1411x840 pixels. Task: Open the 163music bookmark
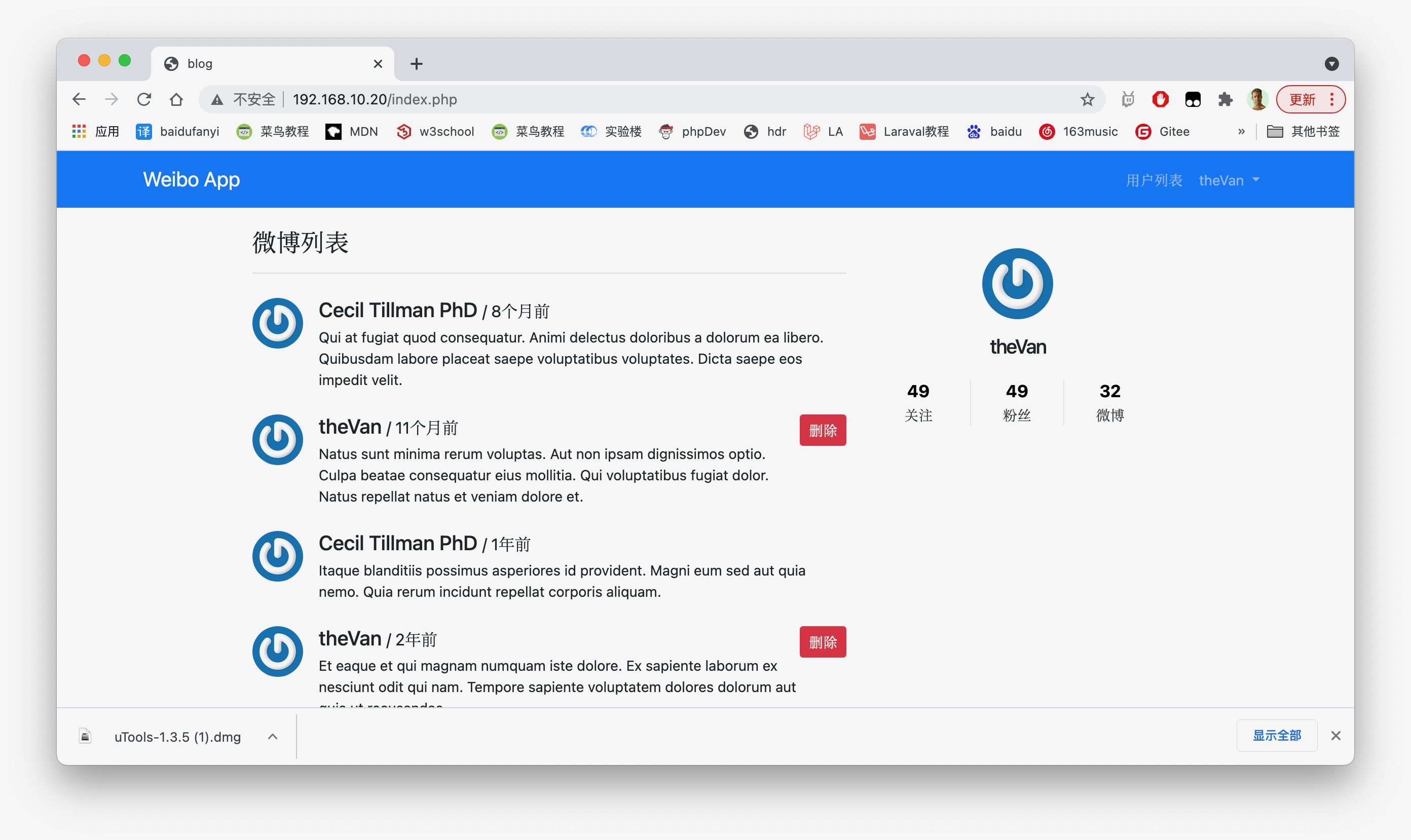point(1078,131)
